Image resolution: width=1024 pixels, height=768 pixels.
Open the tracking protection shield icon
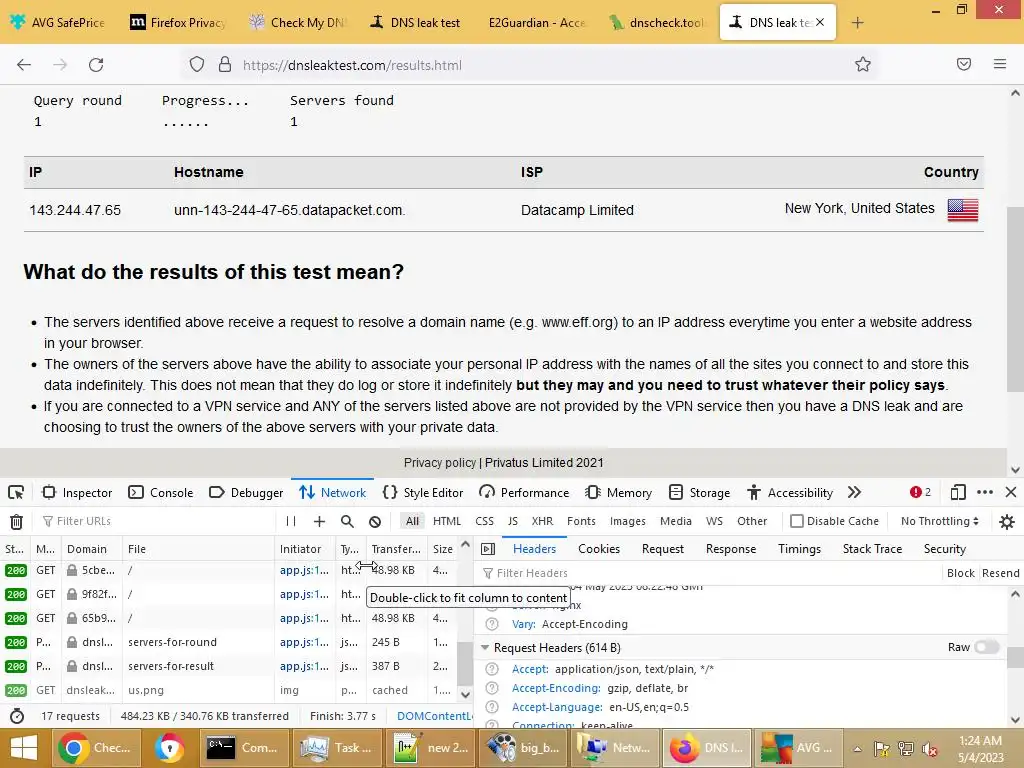point(197,65)
